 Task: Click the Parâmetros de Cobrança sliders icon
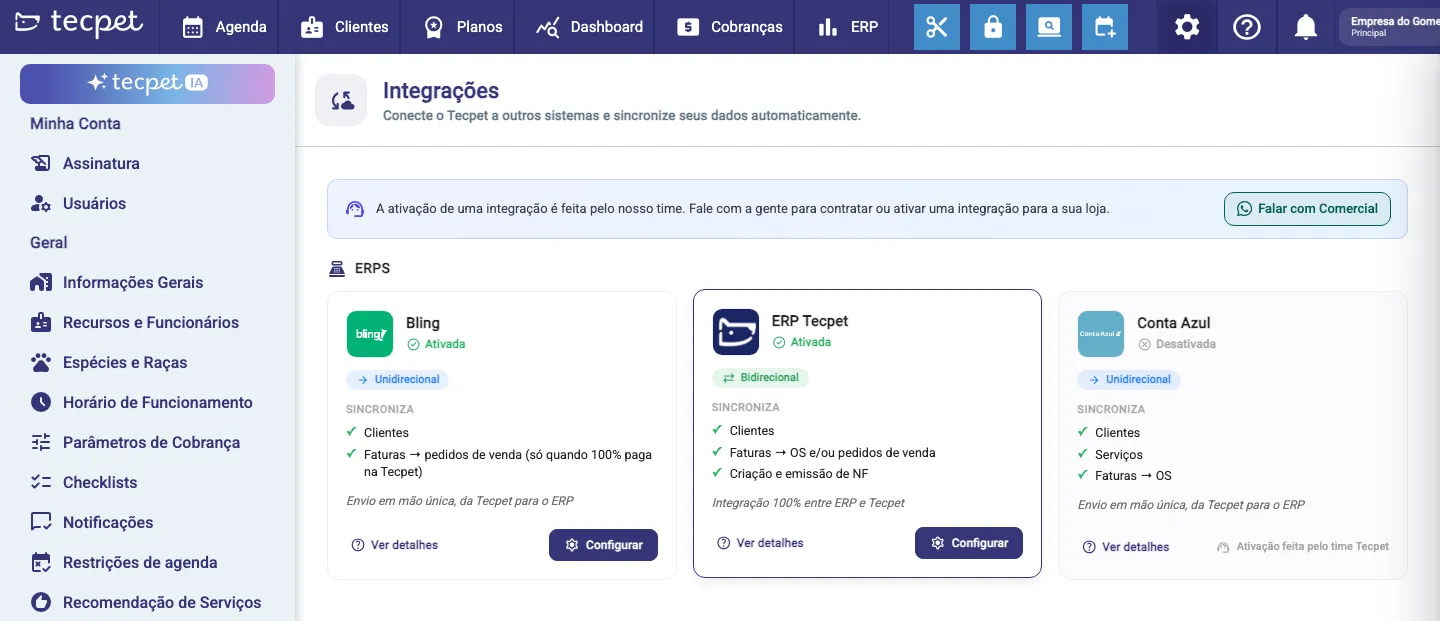pos(41,443)
